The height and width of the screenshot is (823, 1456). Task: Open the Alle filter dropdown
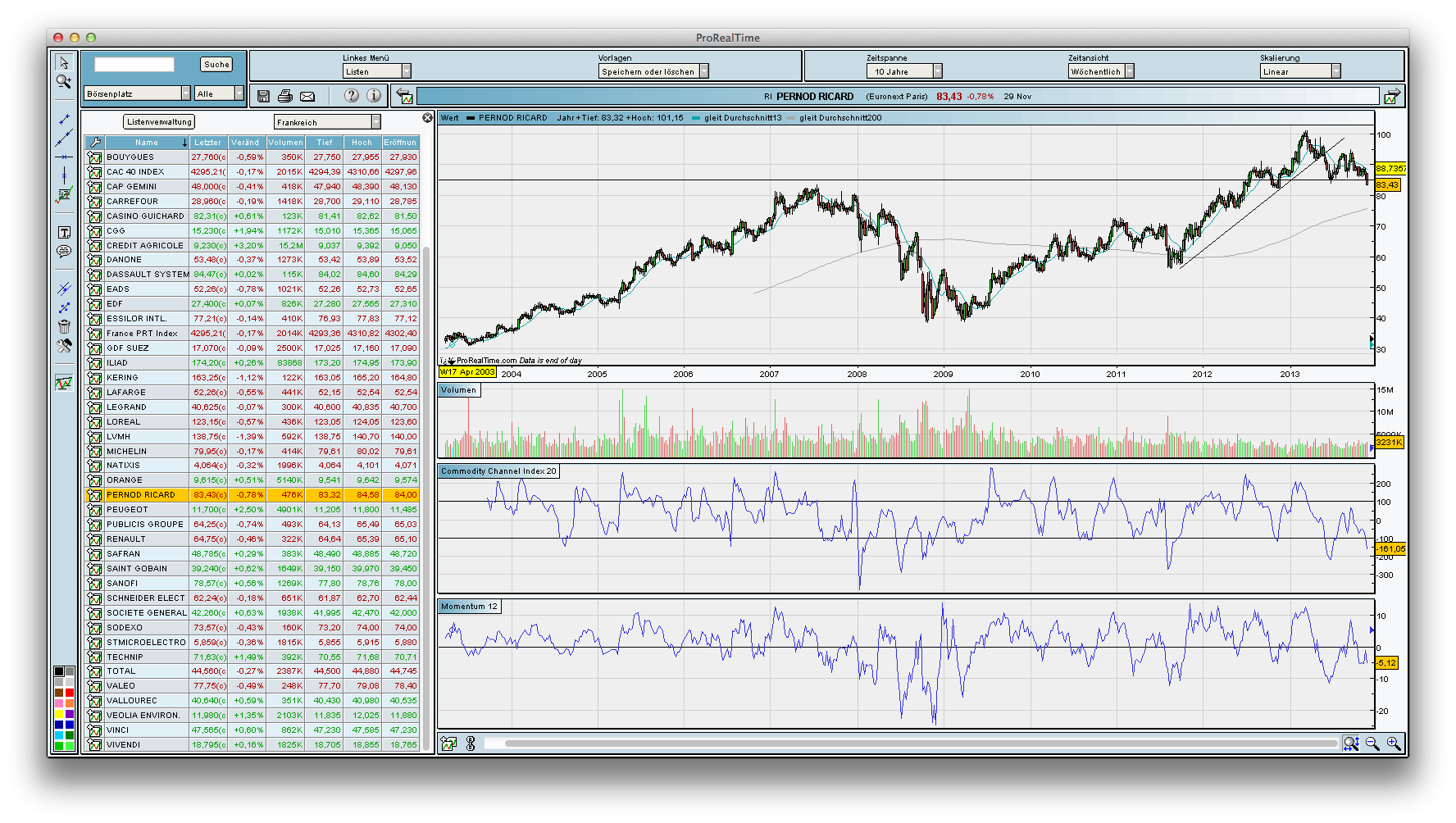tap(219, 93)
